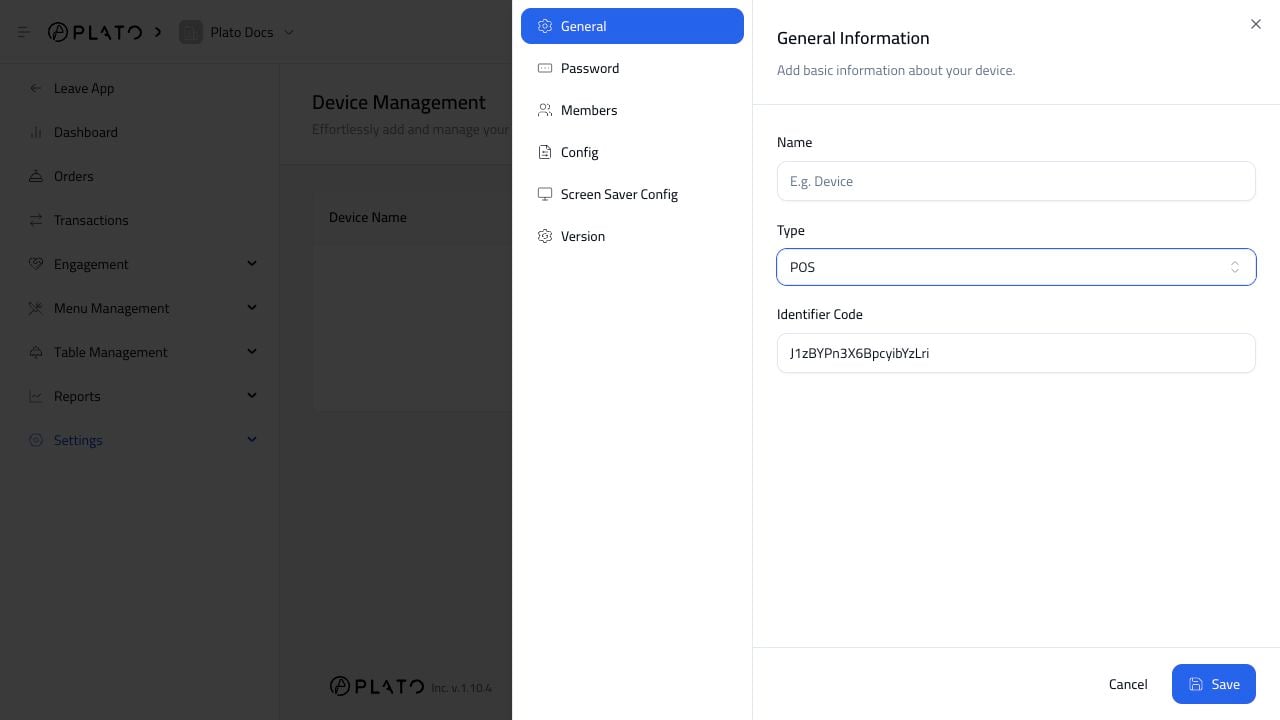This screenshot has height=720, width=1280.
Task: Click the Menu Management utensils icon
Action: (x=36, y=308)
